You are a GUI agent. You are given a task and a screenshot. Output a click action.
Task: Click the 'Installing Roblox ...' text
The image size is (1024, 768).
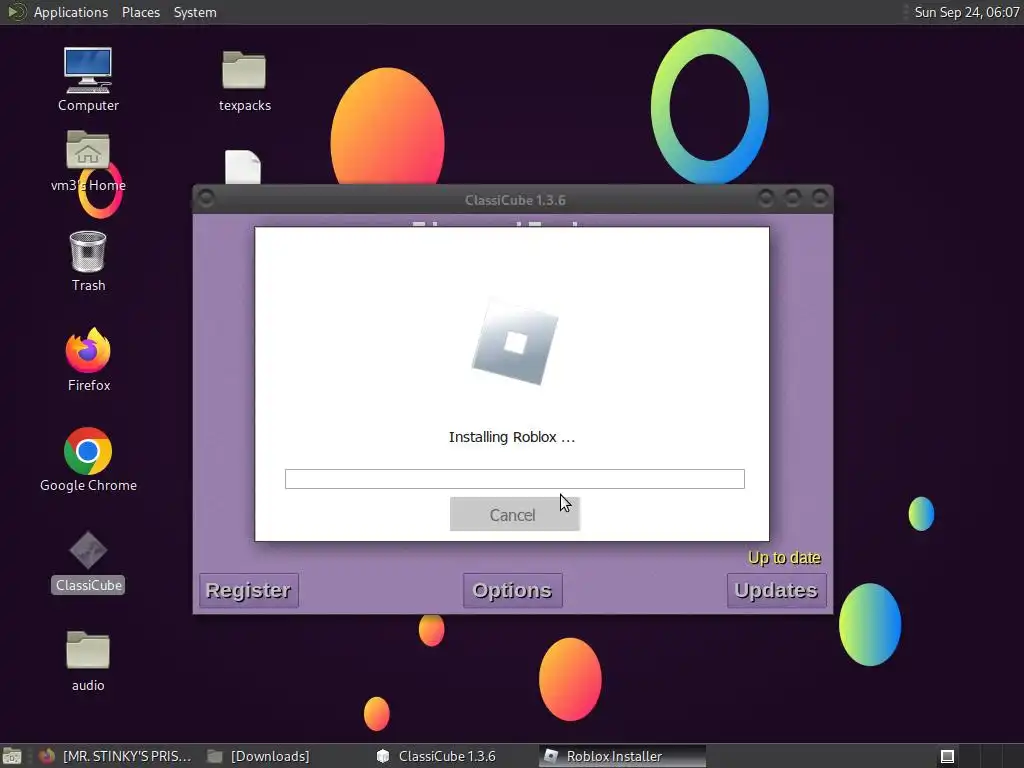click(x=512, y=437)
